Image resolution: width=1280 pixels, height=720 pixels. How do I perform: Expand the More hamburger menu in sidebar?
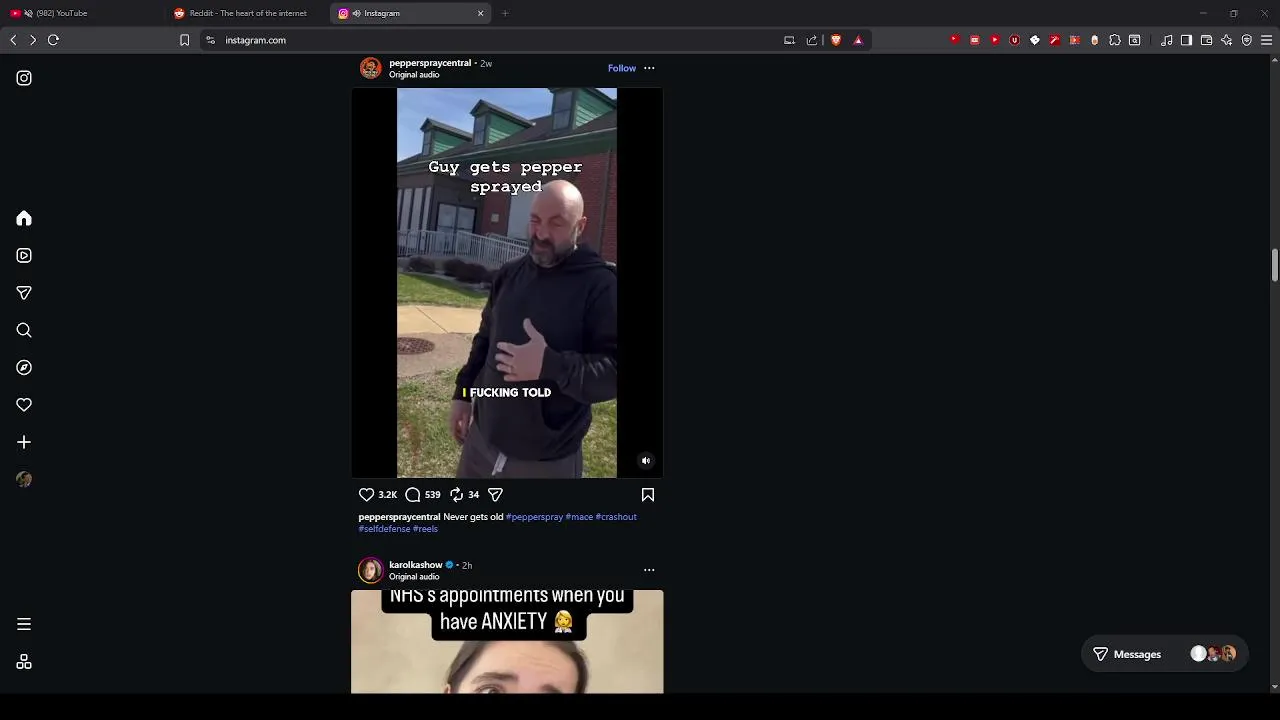tap(24, 624)
